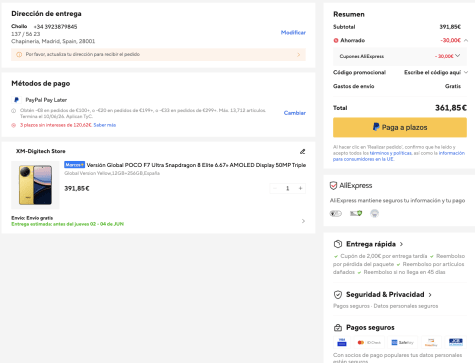Click the first security badge under AliExpress
475x363 pixels.
(336, 213)
